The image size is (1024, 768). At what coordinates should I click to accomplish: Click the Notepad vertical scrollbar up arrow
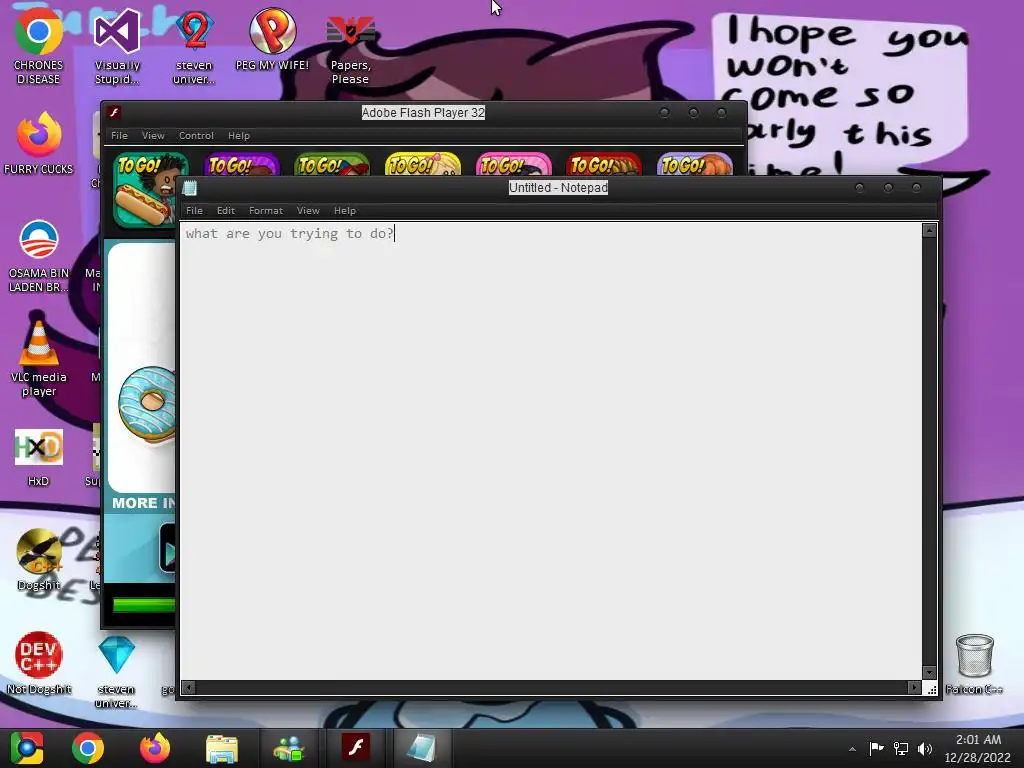pyautogui.click(x=930, y=231)
